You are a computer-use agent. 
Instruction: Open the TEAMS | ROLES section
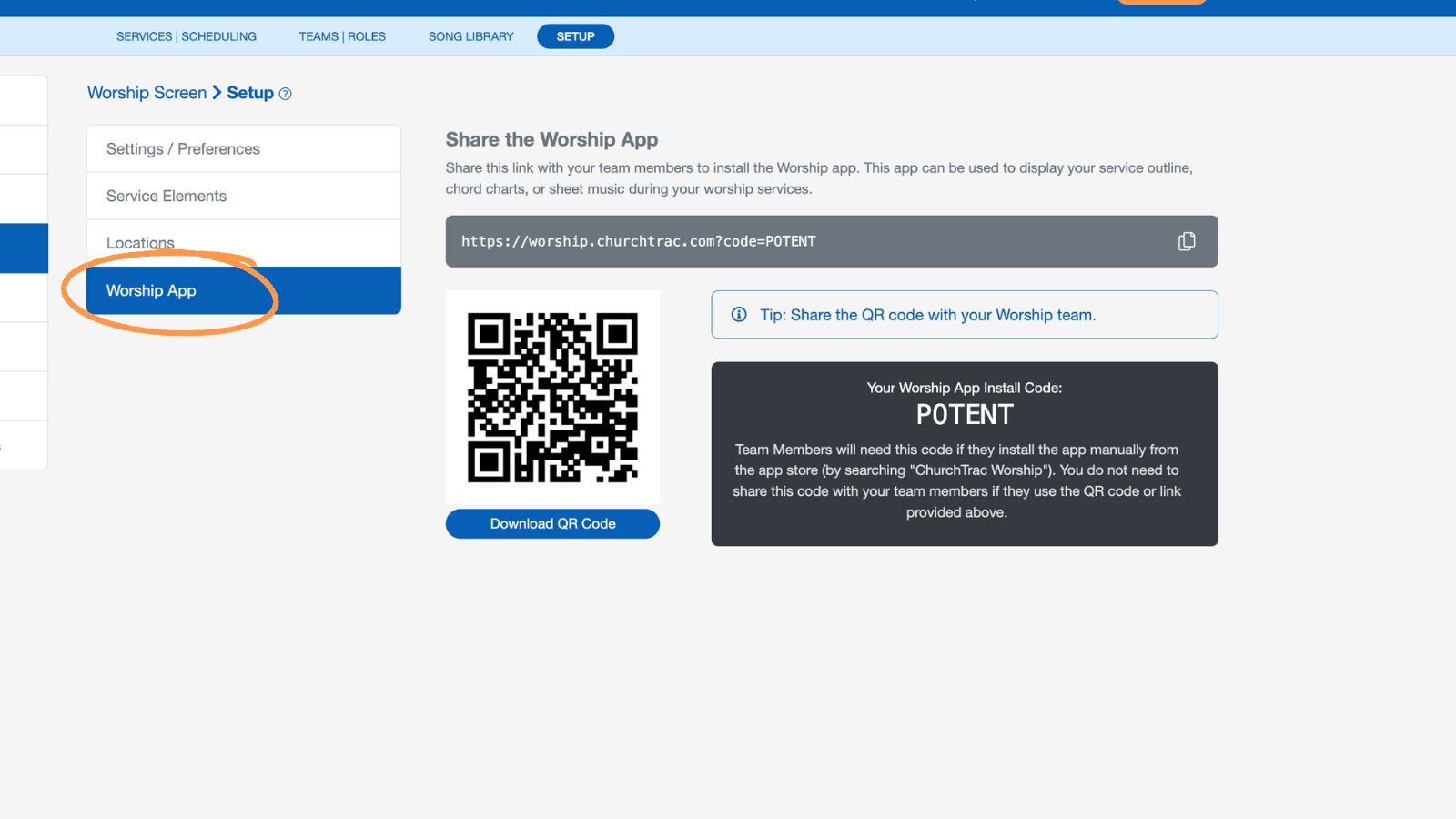click(341, 36)
